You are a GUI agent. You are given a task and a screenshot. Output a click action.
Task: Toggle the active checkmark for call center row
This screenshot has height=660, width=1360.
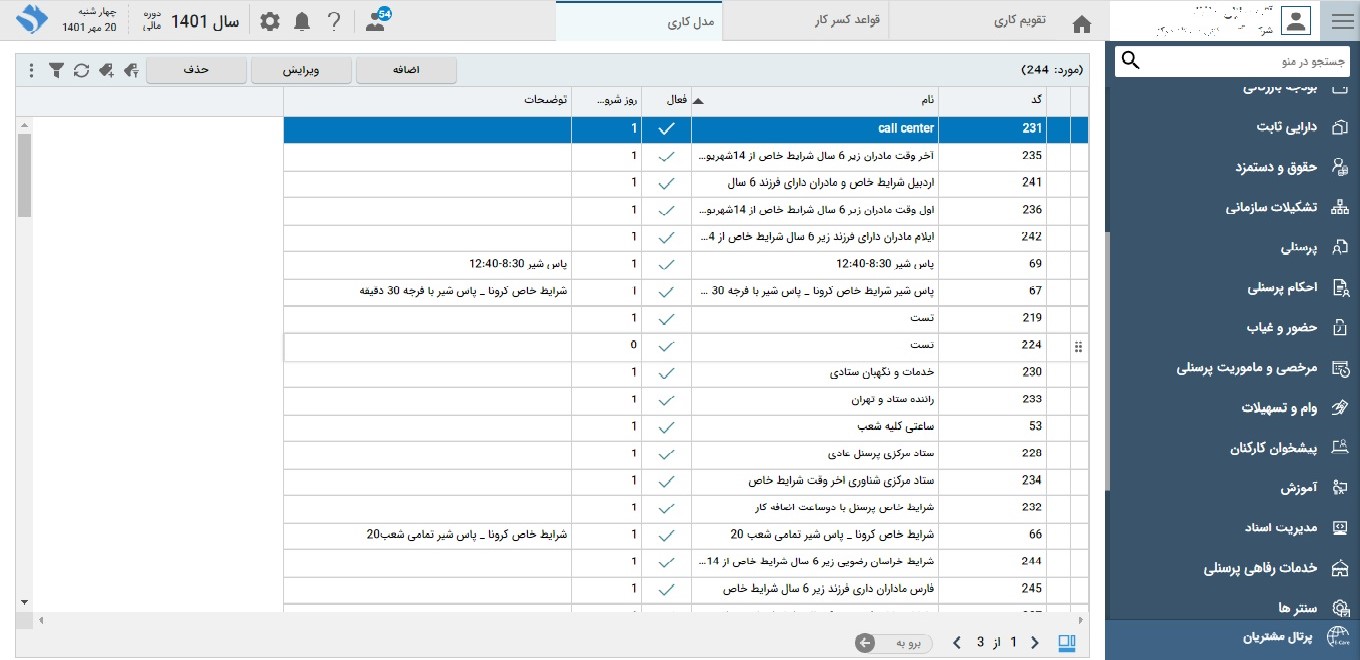[x=667, y=128]
